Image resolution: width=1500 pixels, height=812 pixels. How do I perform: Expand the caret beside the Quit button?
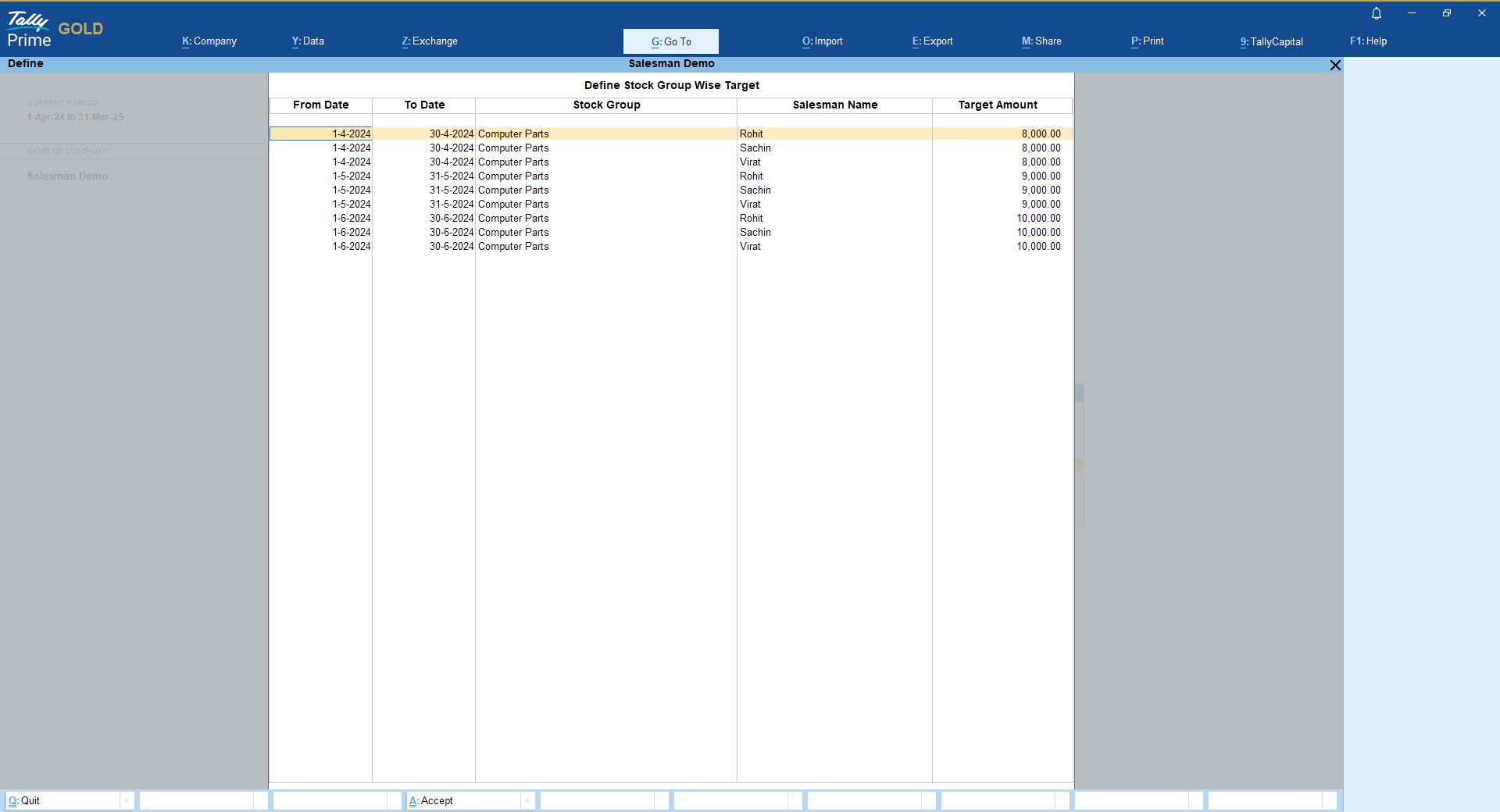point(127,800)
